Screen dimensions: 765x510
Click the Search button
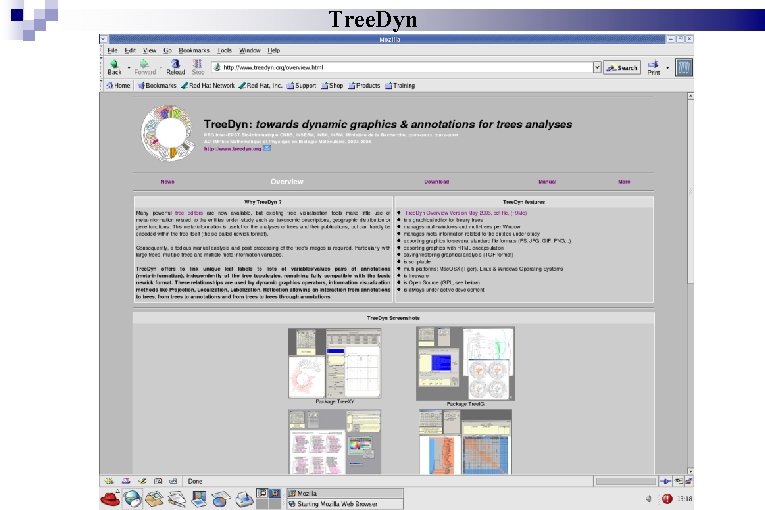tap(622, 68)
